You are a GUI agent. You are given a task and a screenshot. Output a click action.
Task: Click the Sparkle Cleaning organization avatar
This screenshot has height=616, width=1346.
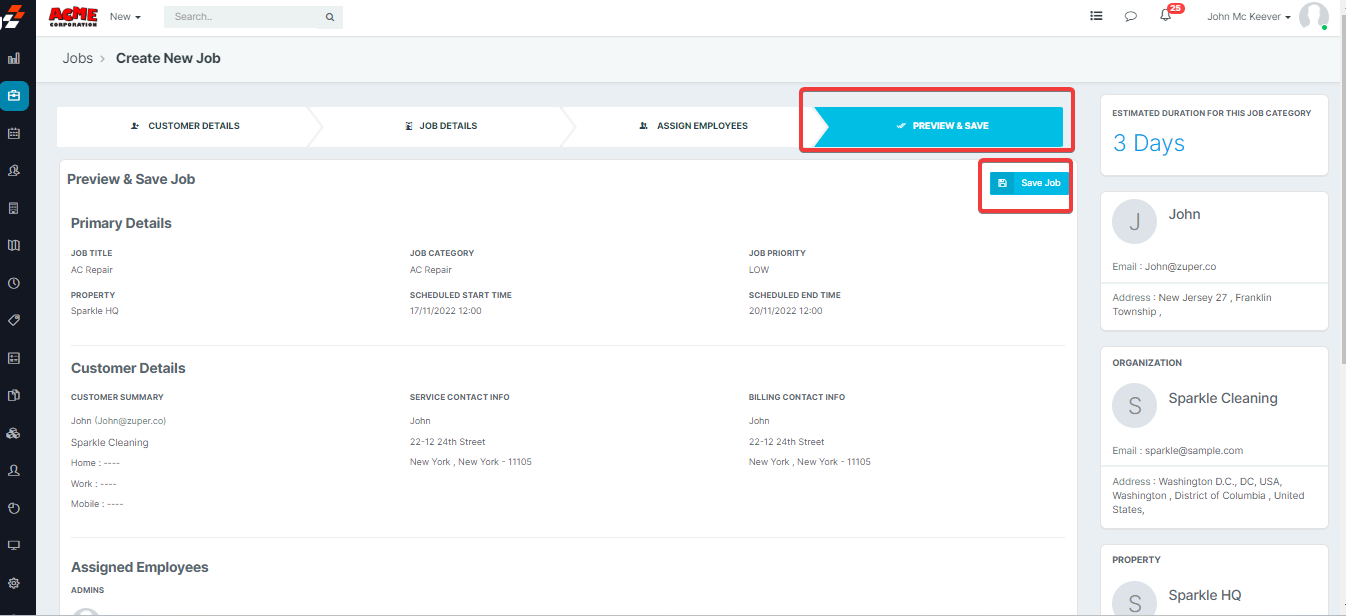1134,406
